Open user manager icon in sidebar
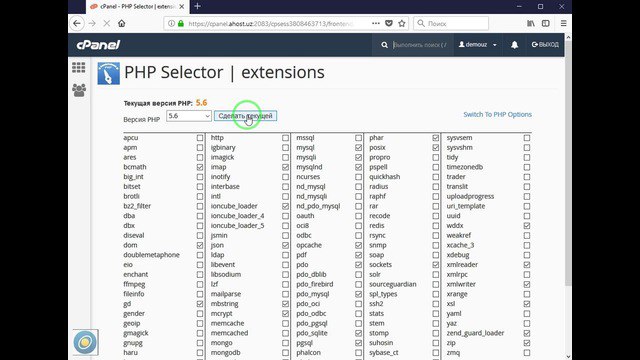The height and width of the screenshot is (360, 640). (x=79, y=90)
